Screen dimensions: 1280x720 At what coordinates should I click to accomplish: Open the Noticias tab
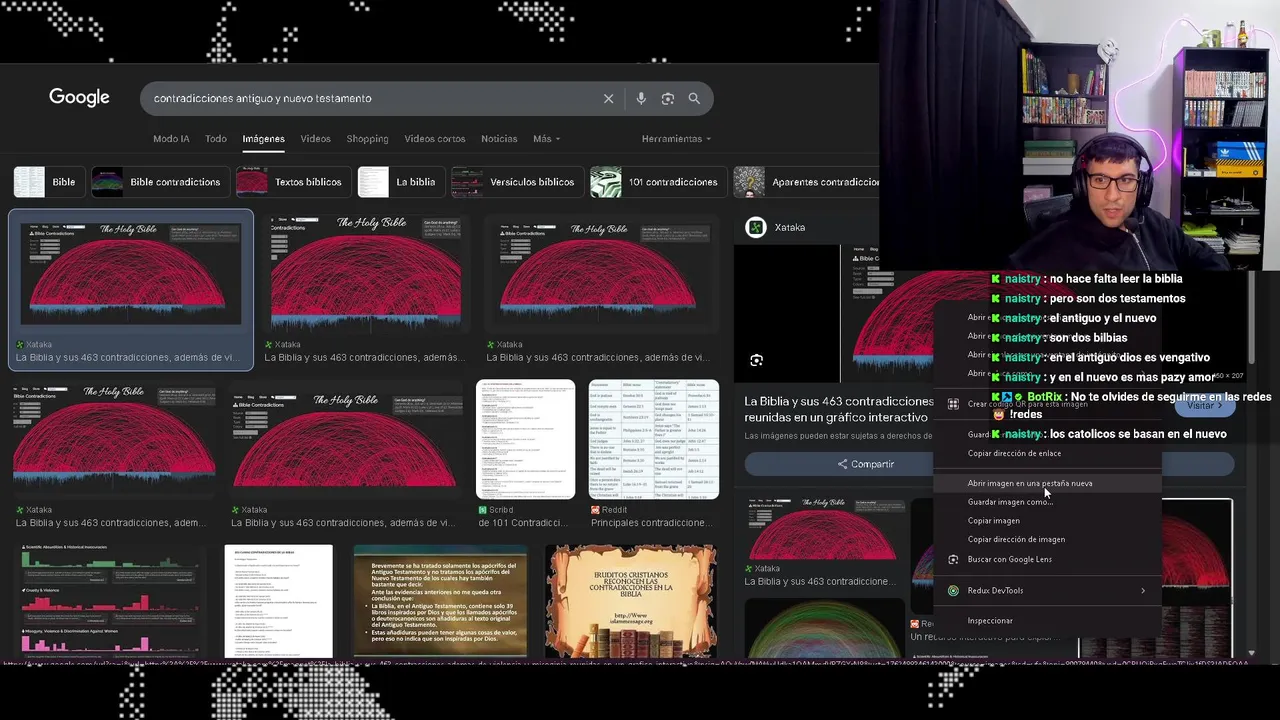pyautogui.click(x=499, y=139)
